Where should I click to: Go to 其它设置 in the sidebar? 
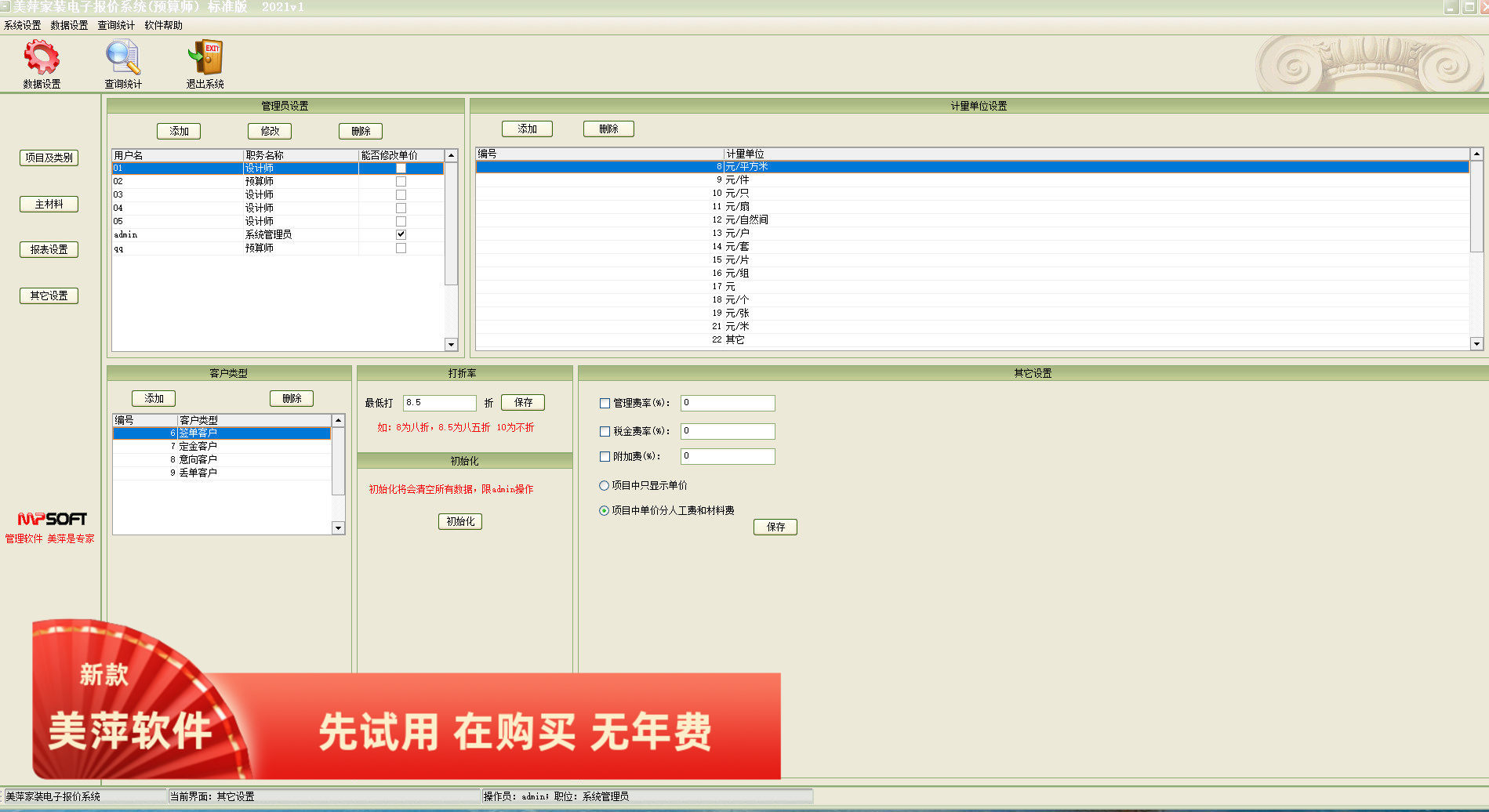tap(49, 295)
